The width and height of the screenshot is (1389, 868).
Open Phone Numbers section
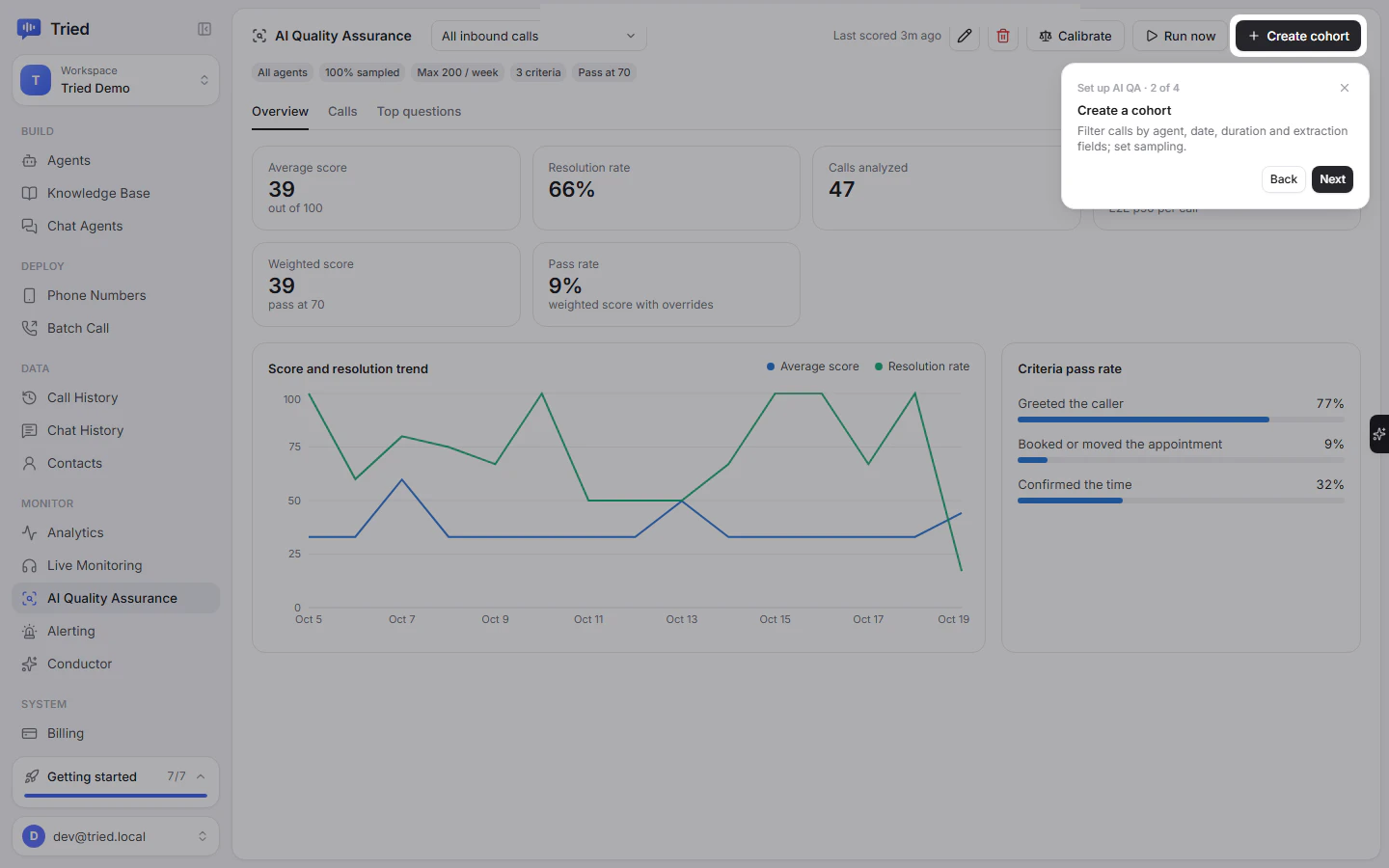click(116, 295)
